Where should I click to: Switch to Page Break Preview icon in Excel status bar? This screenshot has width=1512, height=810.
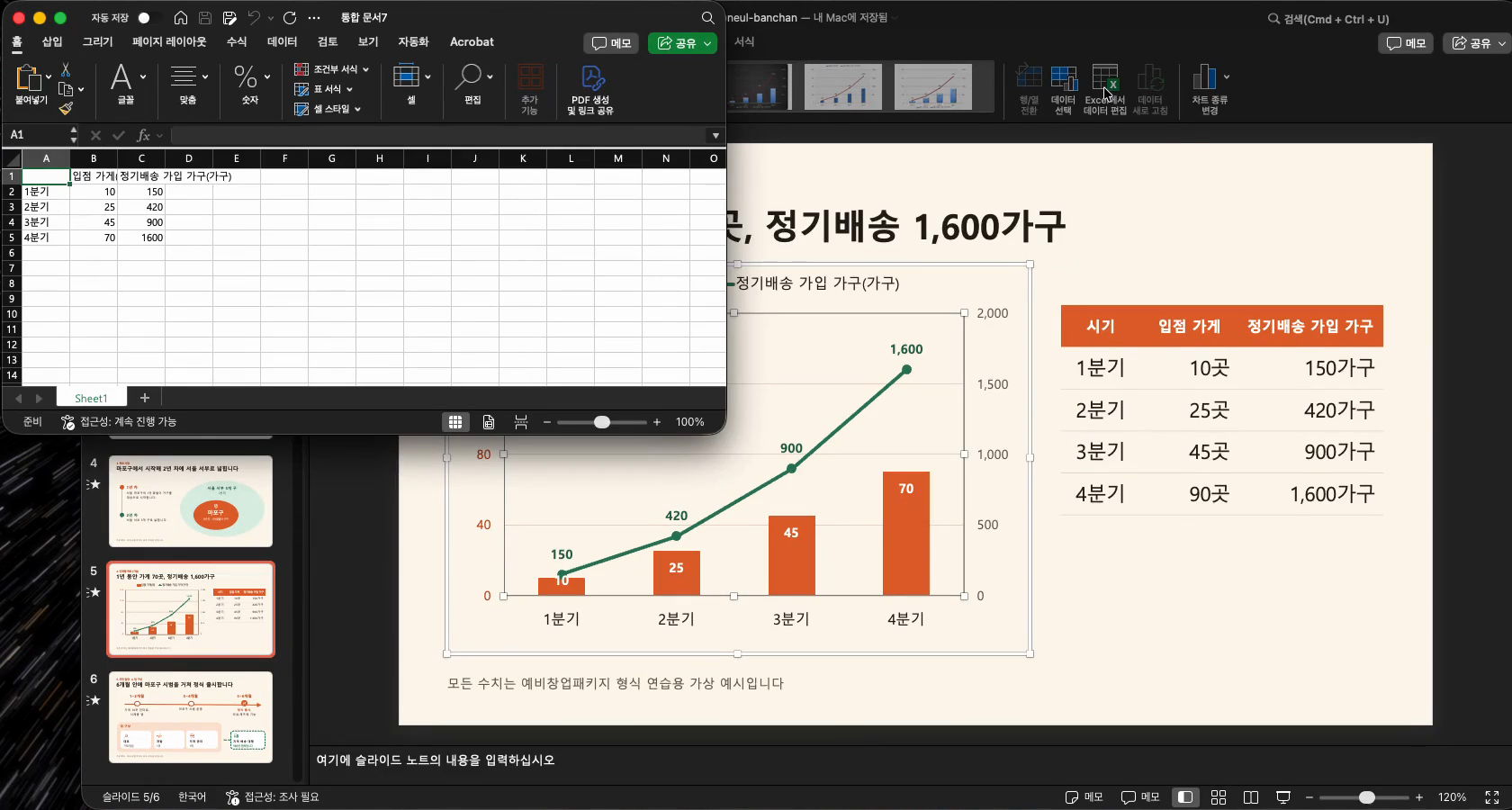coord(521,422)
